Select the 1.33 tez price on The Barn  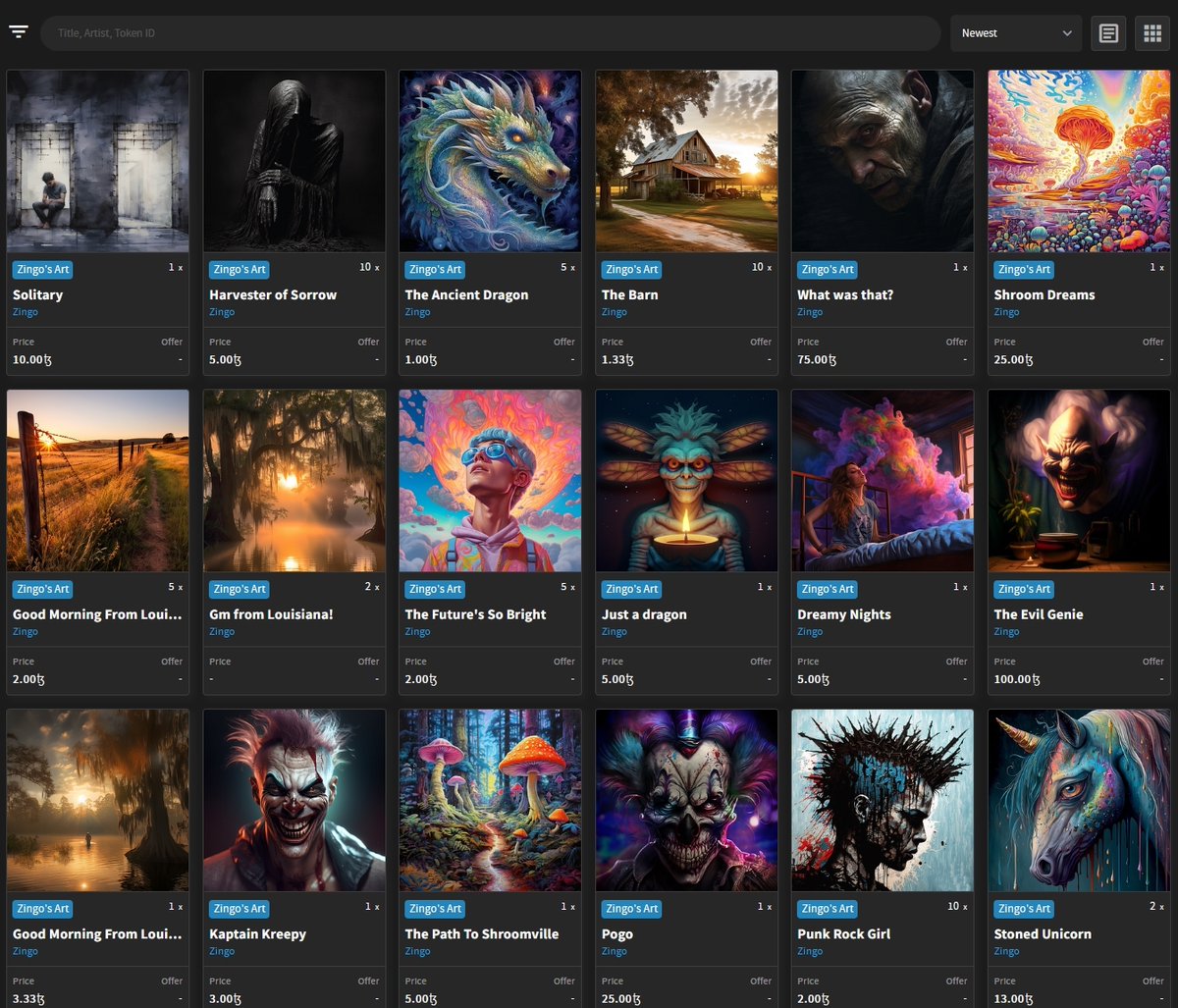pyautogui.click(x=618, y=359)
